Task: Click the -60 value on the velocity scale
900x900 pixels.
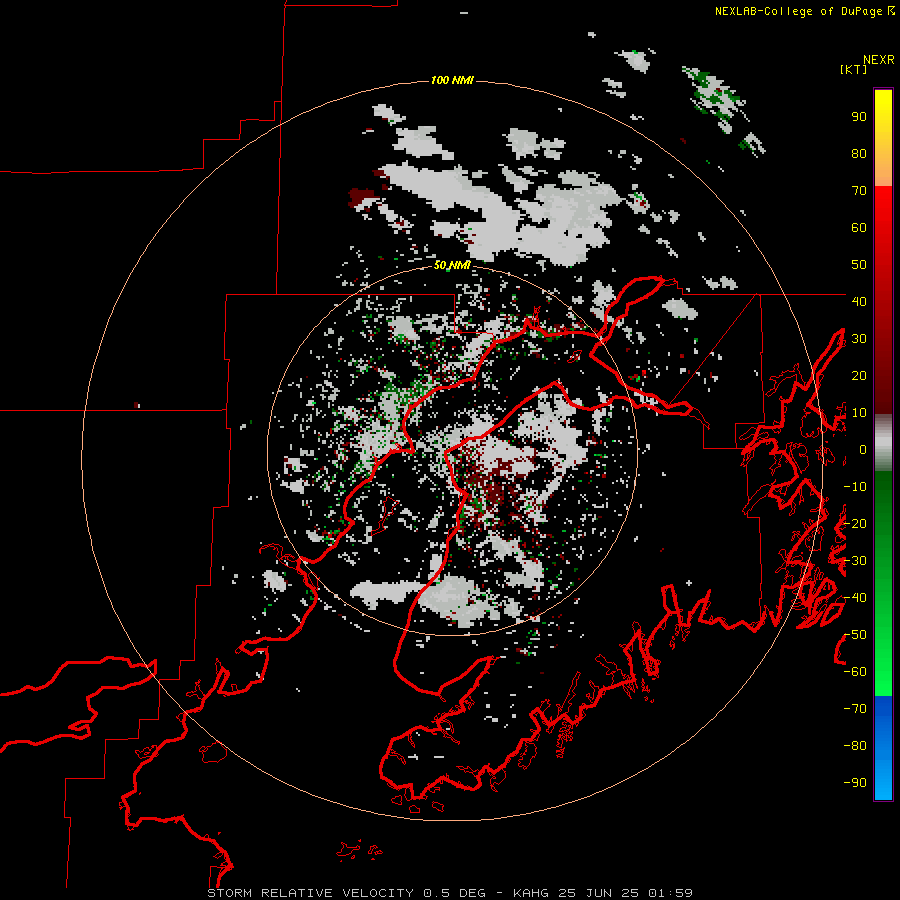Action: 855,672
